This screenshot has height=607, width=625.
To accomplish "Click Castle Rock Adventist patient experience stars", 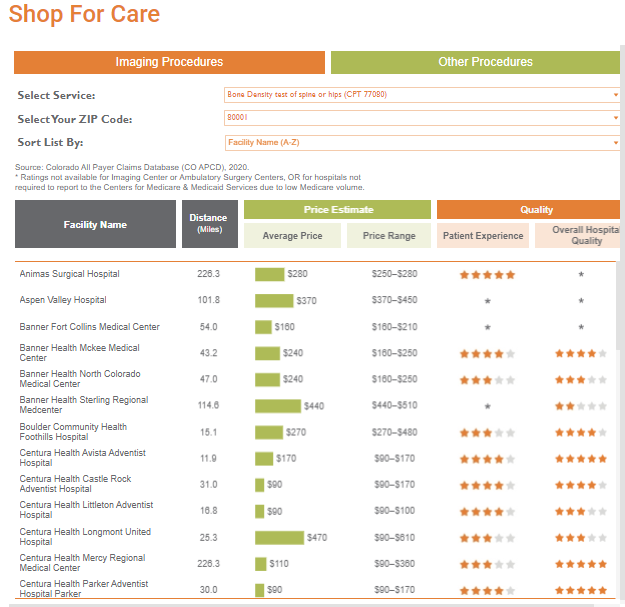I will pos(487,485).
